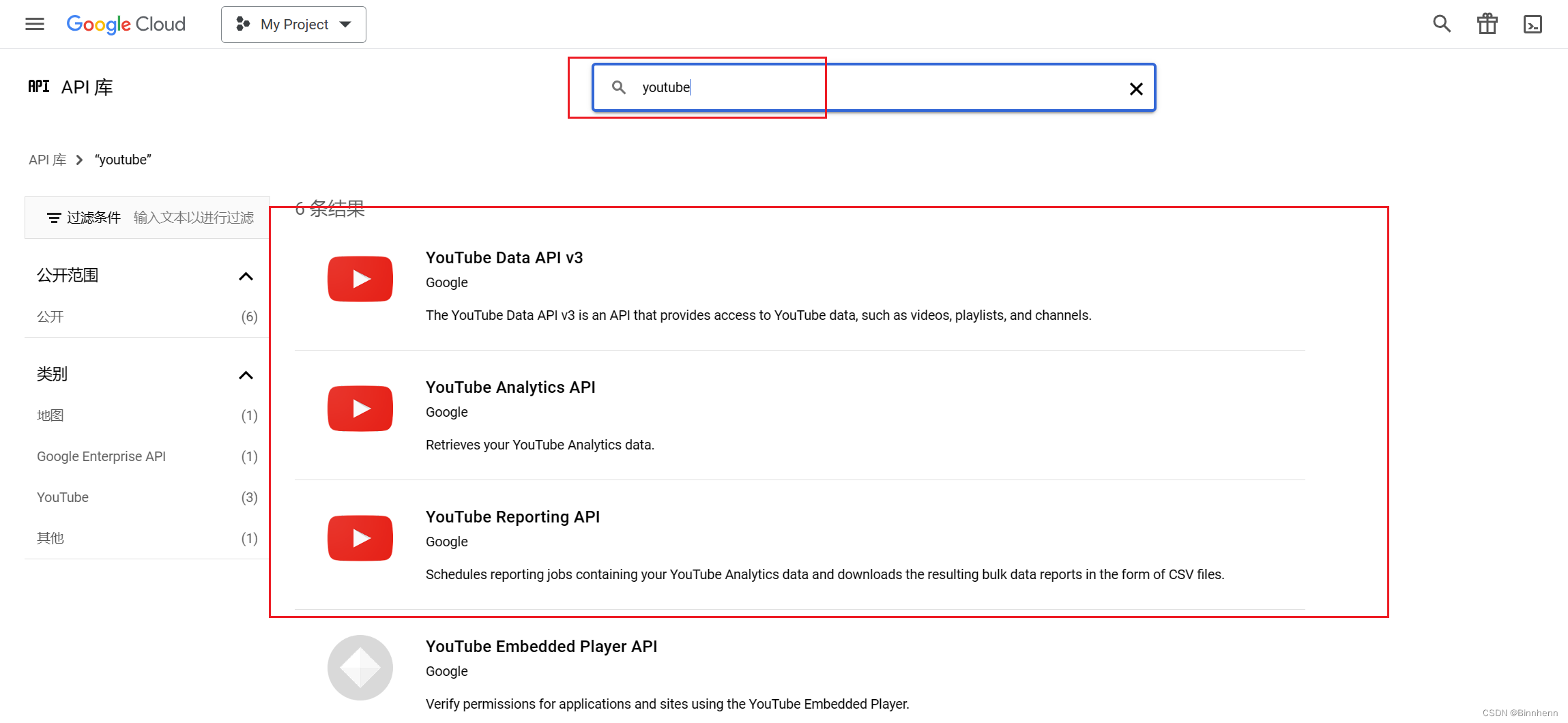Open YouTube Reporting API
This screenshot has height=723, width=1568.
pos(512,516)
